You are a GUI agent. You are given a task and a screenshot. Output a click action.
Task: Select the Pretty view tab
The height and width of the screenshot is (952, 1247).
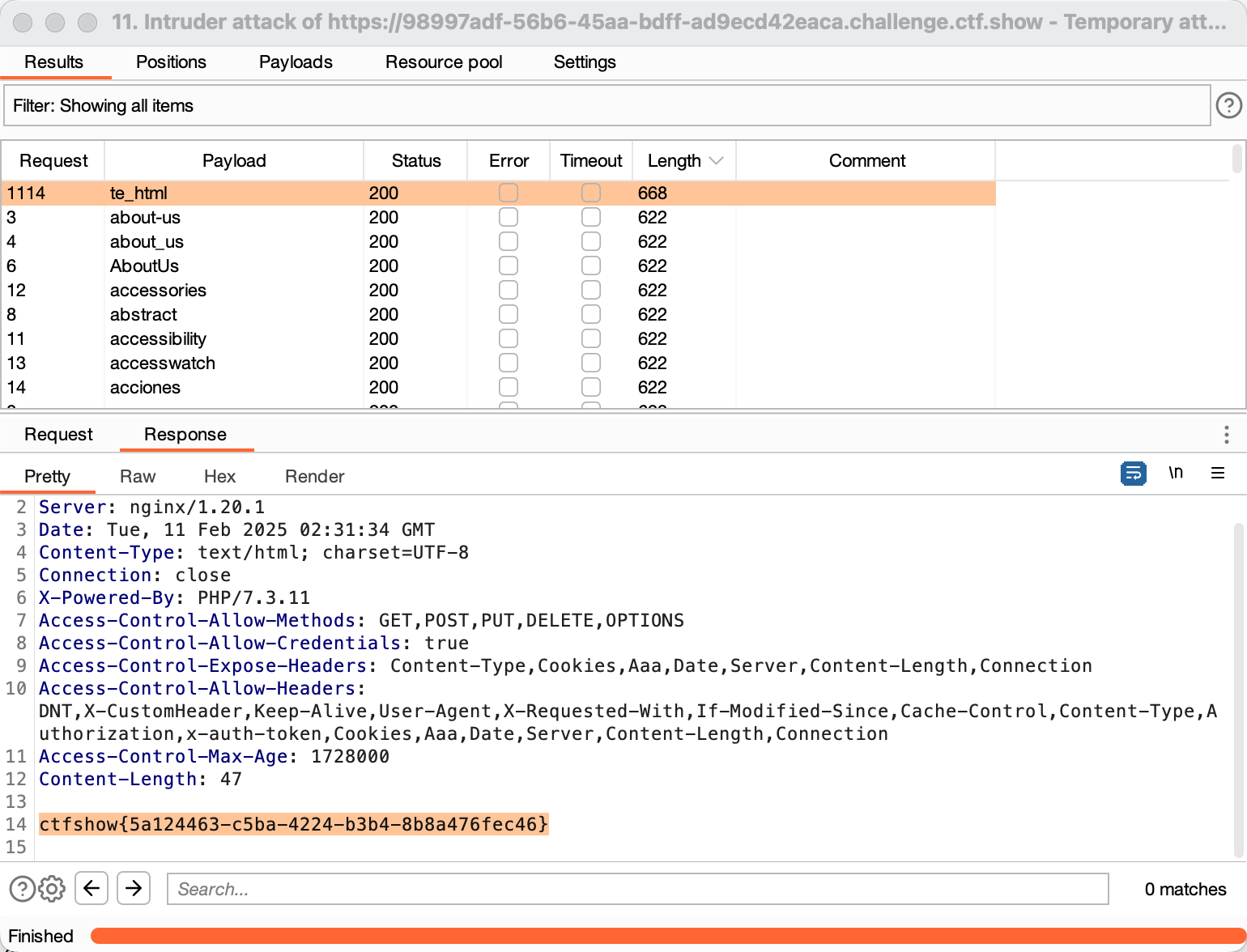coord(47,477)
